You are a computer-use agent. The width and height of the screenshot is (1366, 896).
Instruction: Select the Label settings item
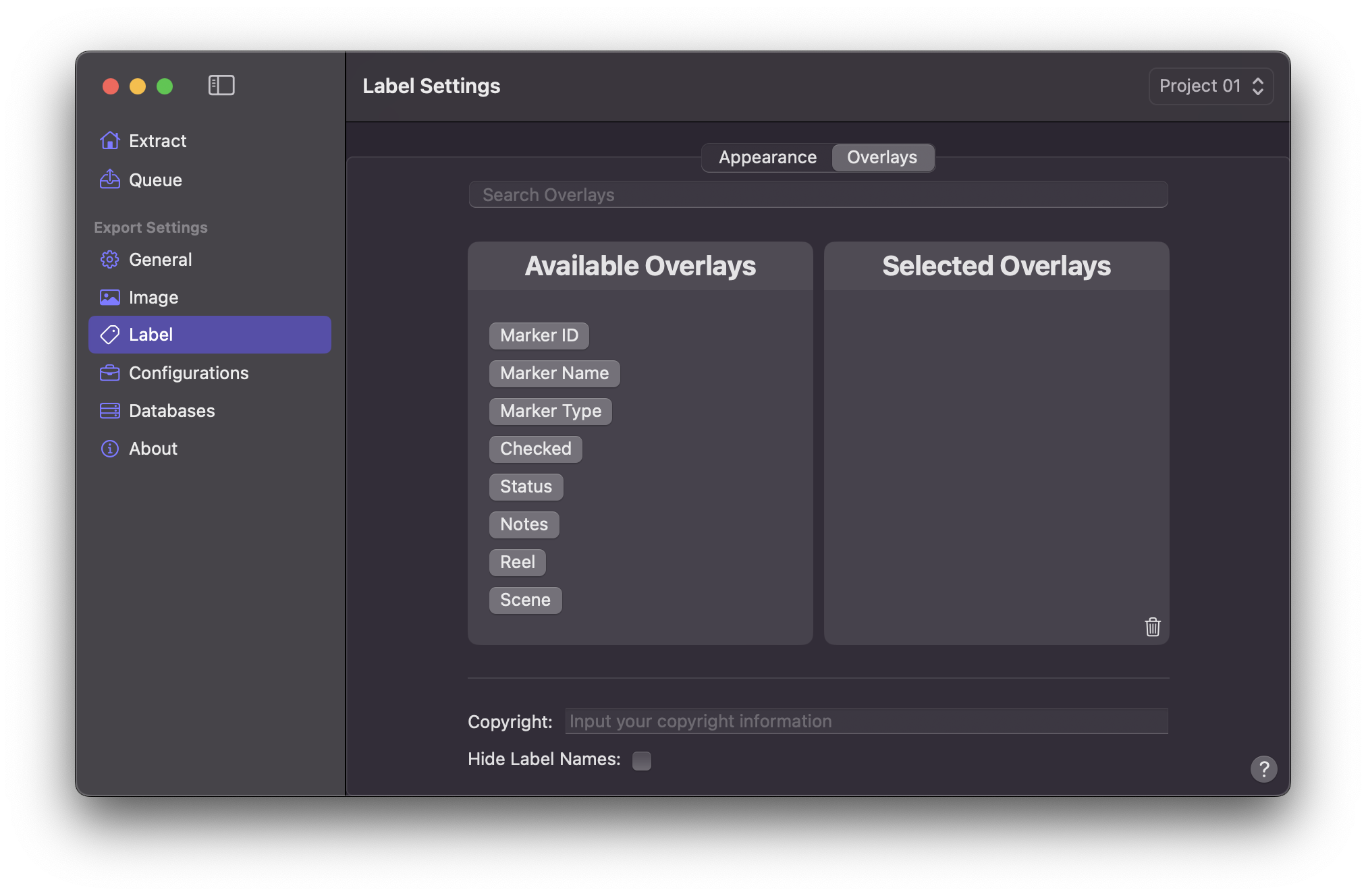click(x=210, y=335)
